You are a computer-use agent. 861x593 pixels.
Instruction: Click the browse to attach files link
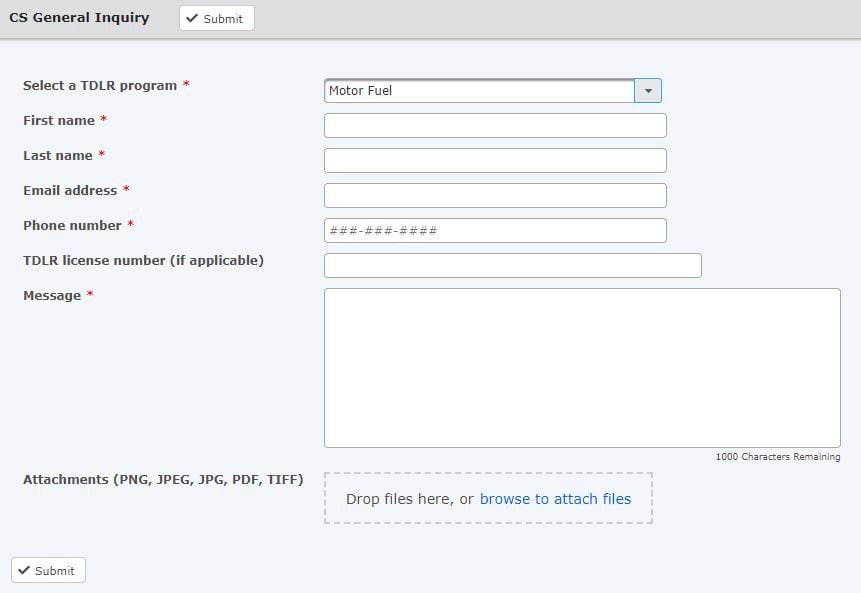point(556,498)
